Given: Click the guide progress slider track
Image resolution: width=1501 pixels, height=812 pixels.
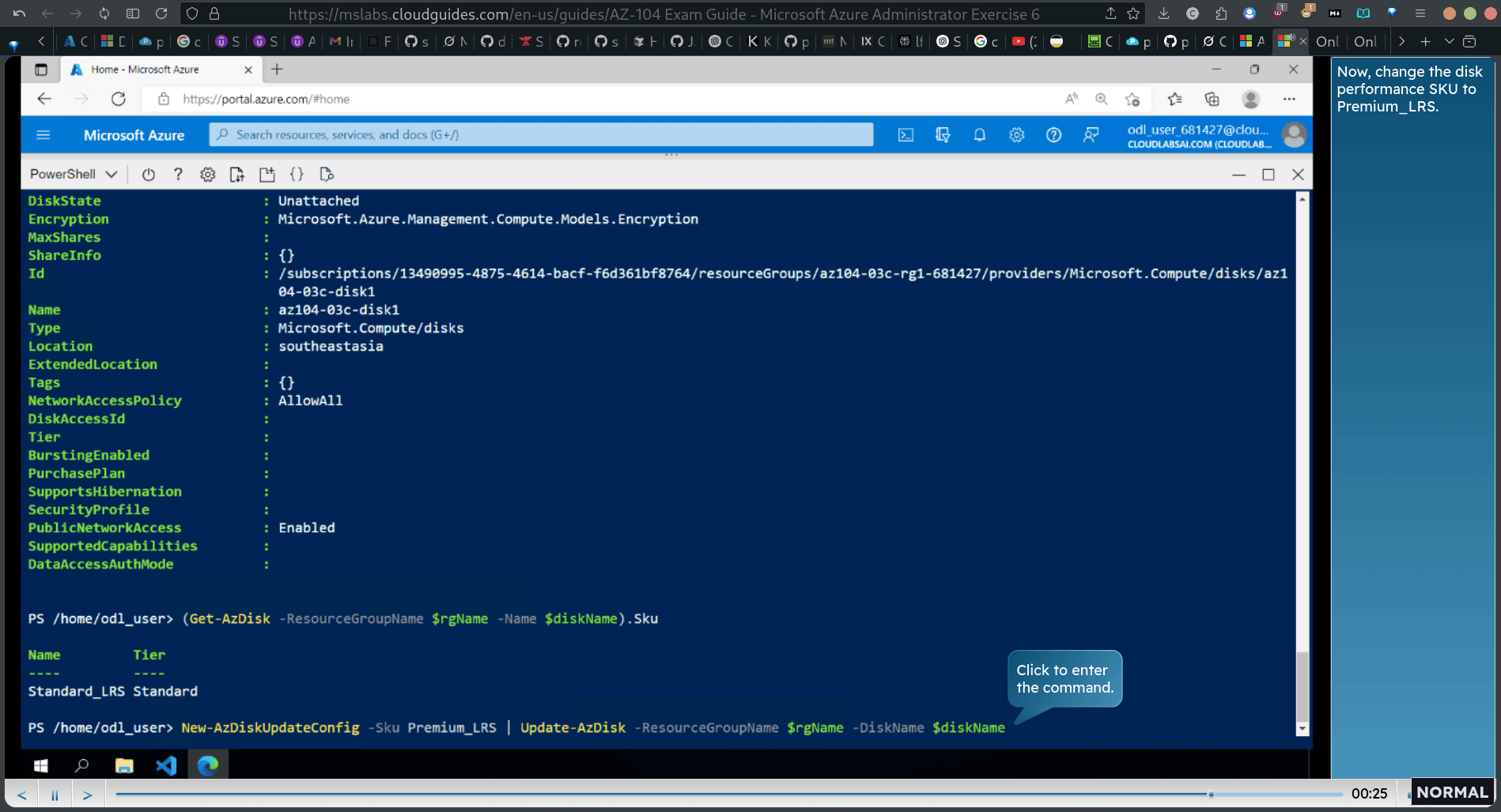Looking at the screenshot, I should coord(729,794).
